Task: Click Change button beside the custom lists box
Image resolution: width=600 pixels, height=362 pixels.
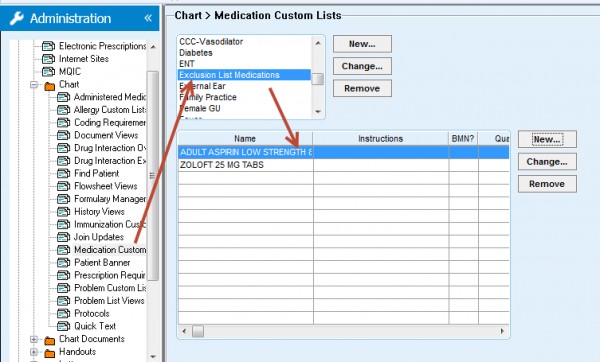Action: 362,66
